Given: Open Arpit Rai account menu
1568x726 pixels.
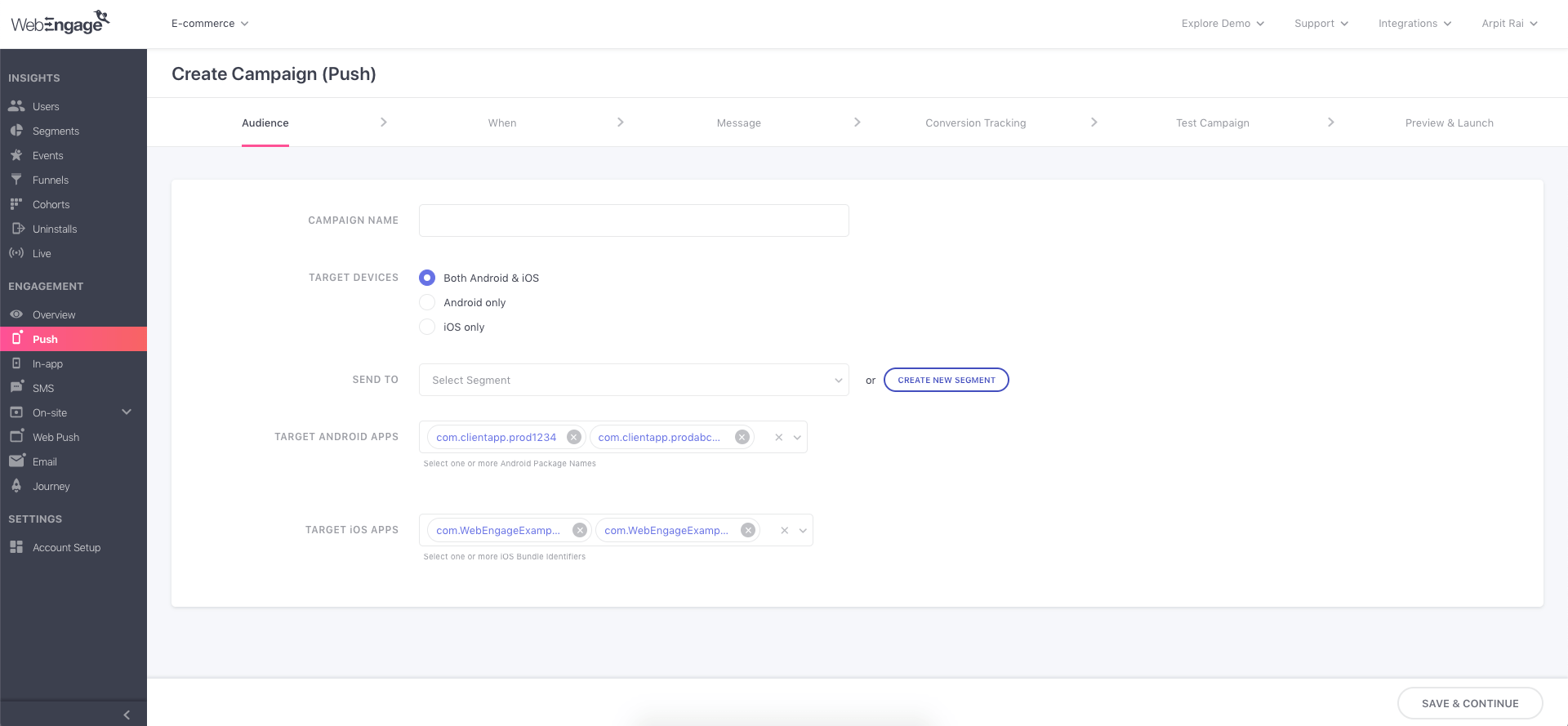Looking at the screenshot, I should click(1510, 24).
